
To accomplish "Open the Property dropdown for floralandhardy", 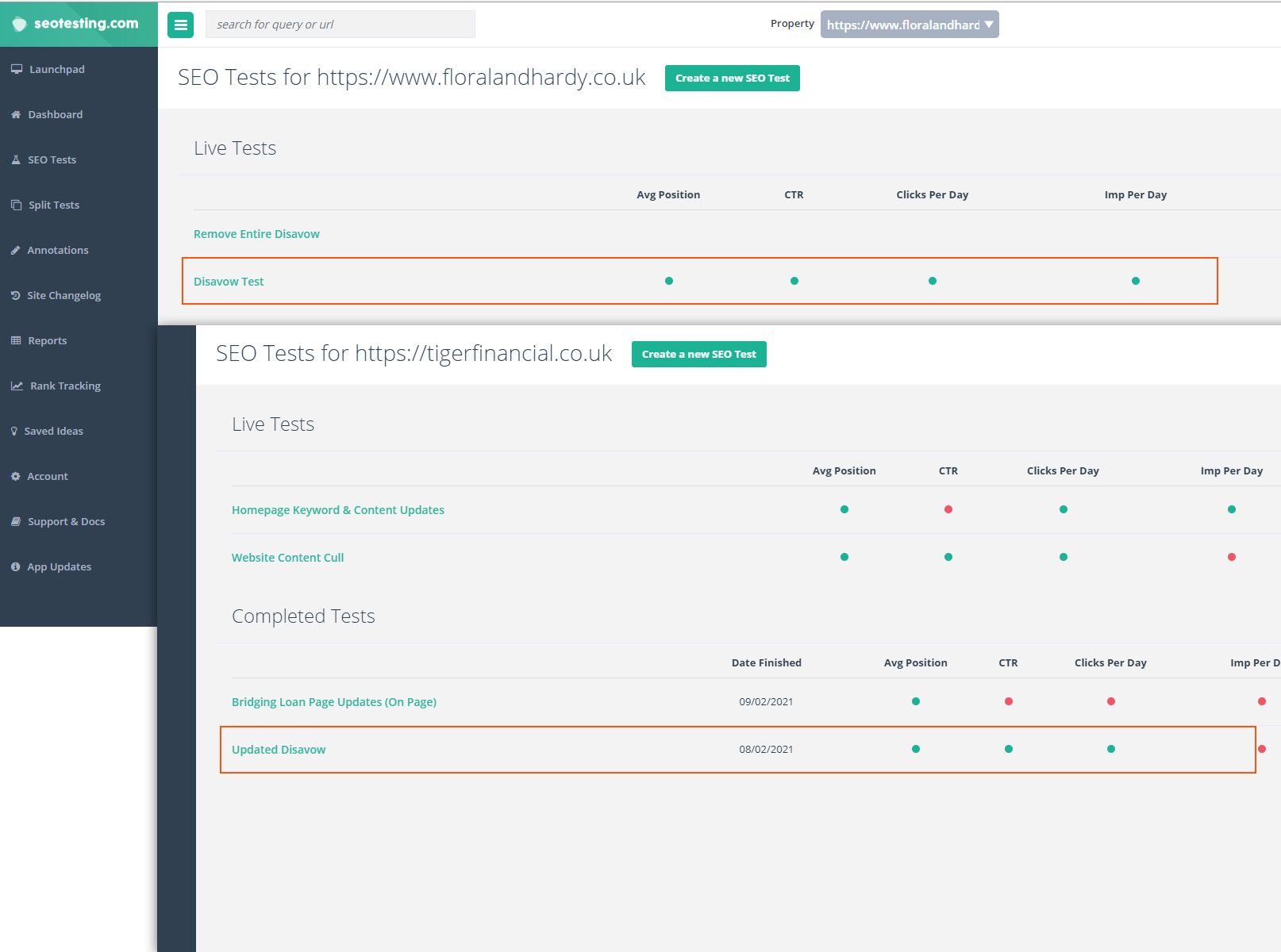I will click(910, 25).
